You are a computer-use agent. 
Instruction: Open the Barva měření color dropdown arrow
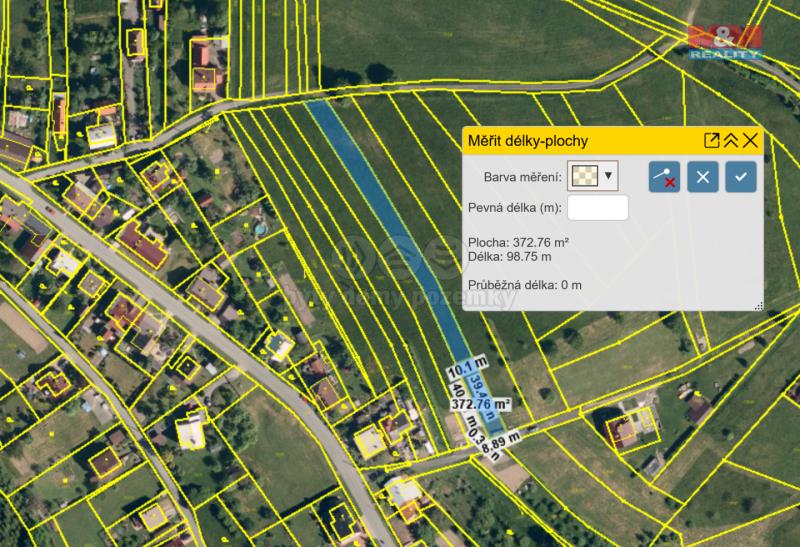click(x=608, y=176)
